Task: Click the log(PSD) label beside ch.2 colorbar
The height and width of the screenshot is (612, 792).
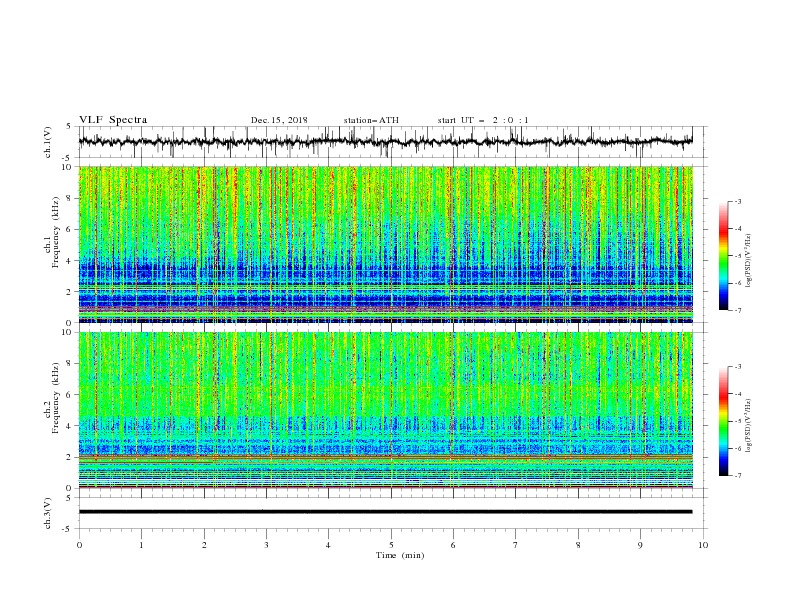Action: (x=749, y=425)
